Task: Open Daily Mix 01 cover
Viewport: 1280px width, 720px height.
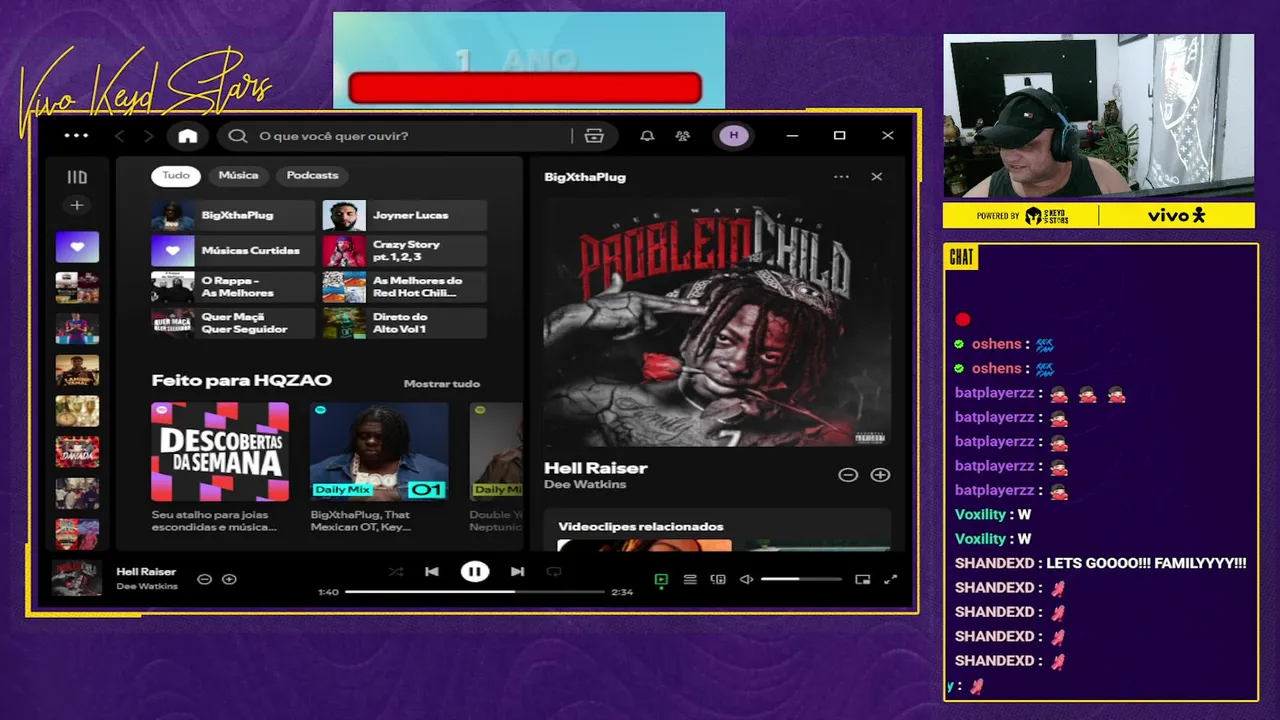Action: point(379,452)
